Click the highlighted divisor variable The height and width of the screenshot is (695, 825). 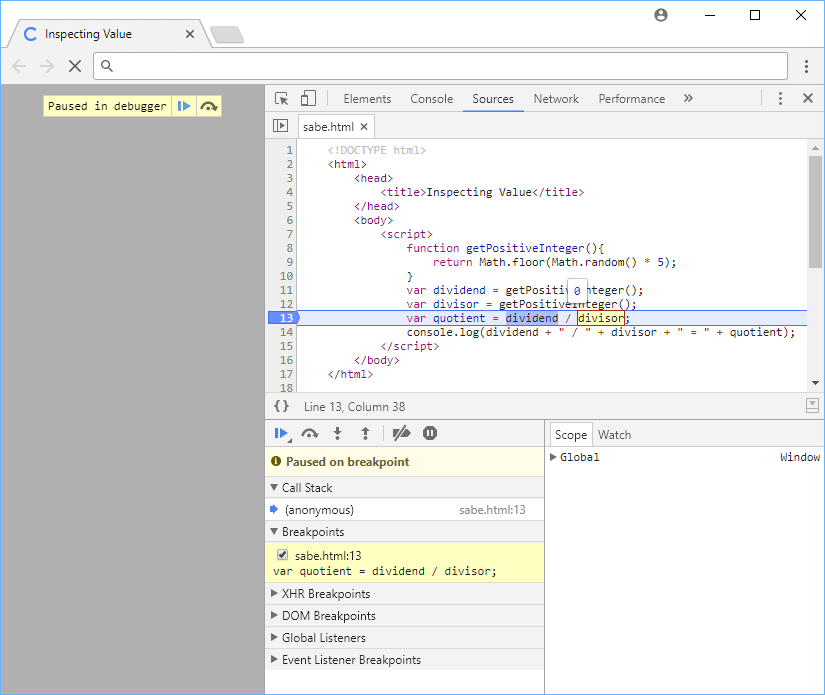[601, 318]
